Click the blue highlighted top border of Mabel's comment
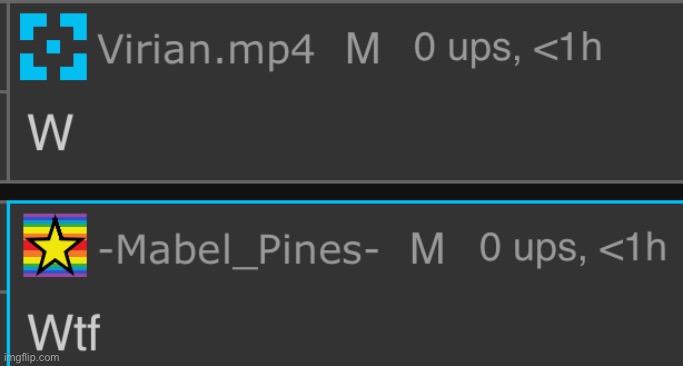Image resolution: width=683 pixels, height=366 pixels. pos(345,202)
